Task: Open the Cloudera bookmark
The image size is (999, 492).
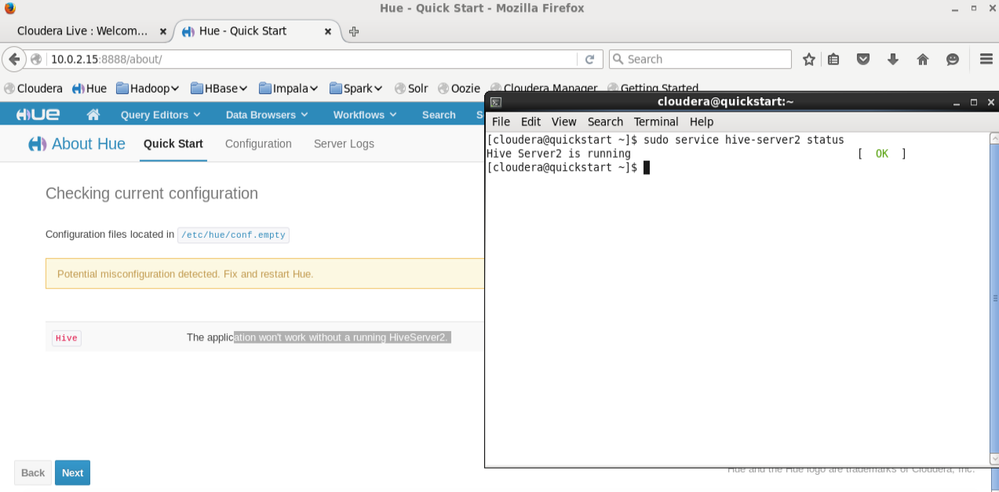Action: [33, 89]
